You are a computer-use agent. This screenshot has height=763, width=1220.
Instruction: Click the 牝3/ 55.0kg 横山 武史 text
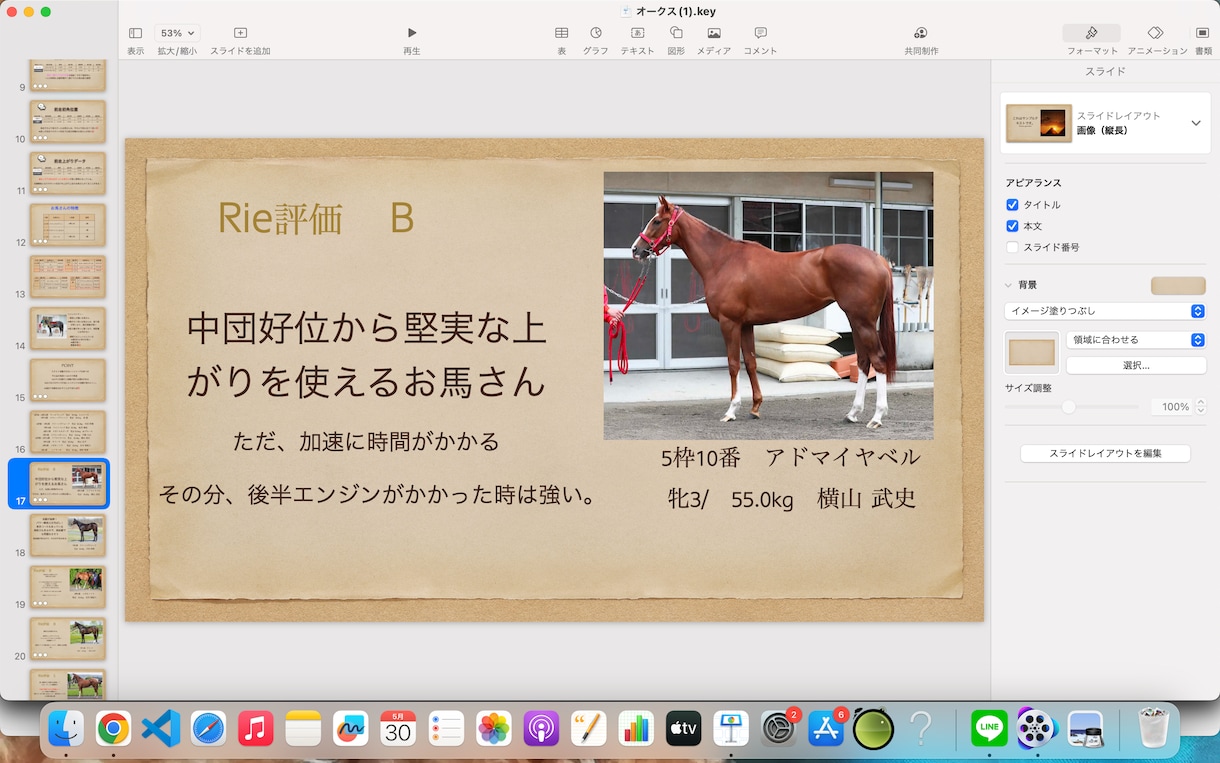792,499
